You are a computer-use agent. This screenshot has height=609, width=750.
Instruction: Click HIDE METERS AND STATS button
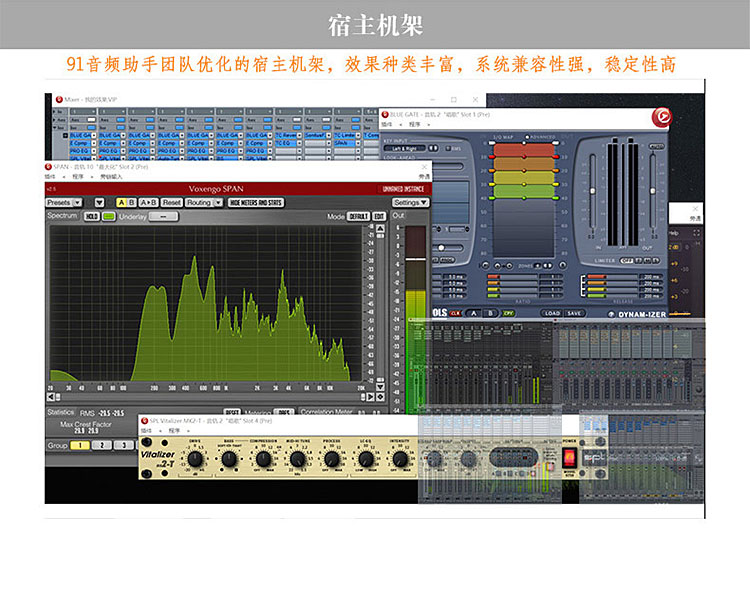point(256,202)
